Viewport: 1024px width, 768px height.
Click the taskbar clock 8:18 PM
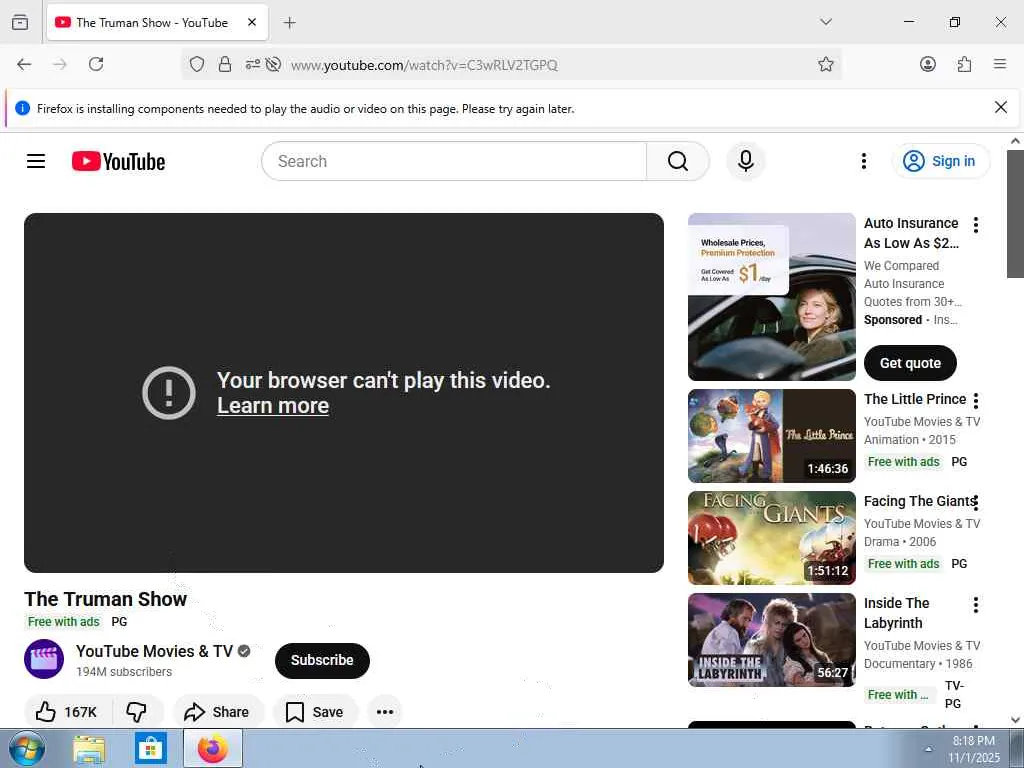click(973, 741)
